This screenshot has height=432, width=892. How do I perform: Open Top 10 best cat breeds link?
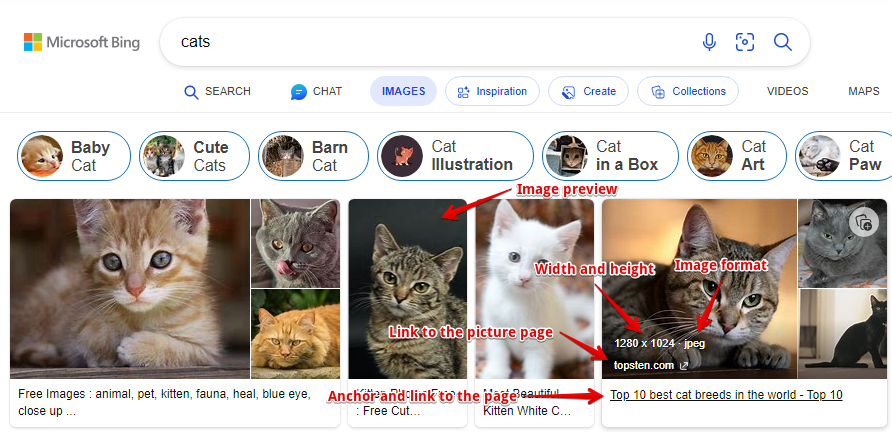[x=726, y=395]
